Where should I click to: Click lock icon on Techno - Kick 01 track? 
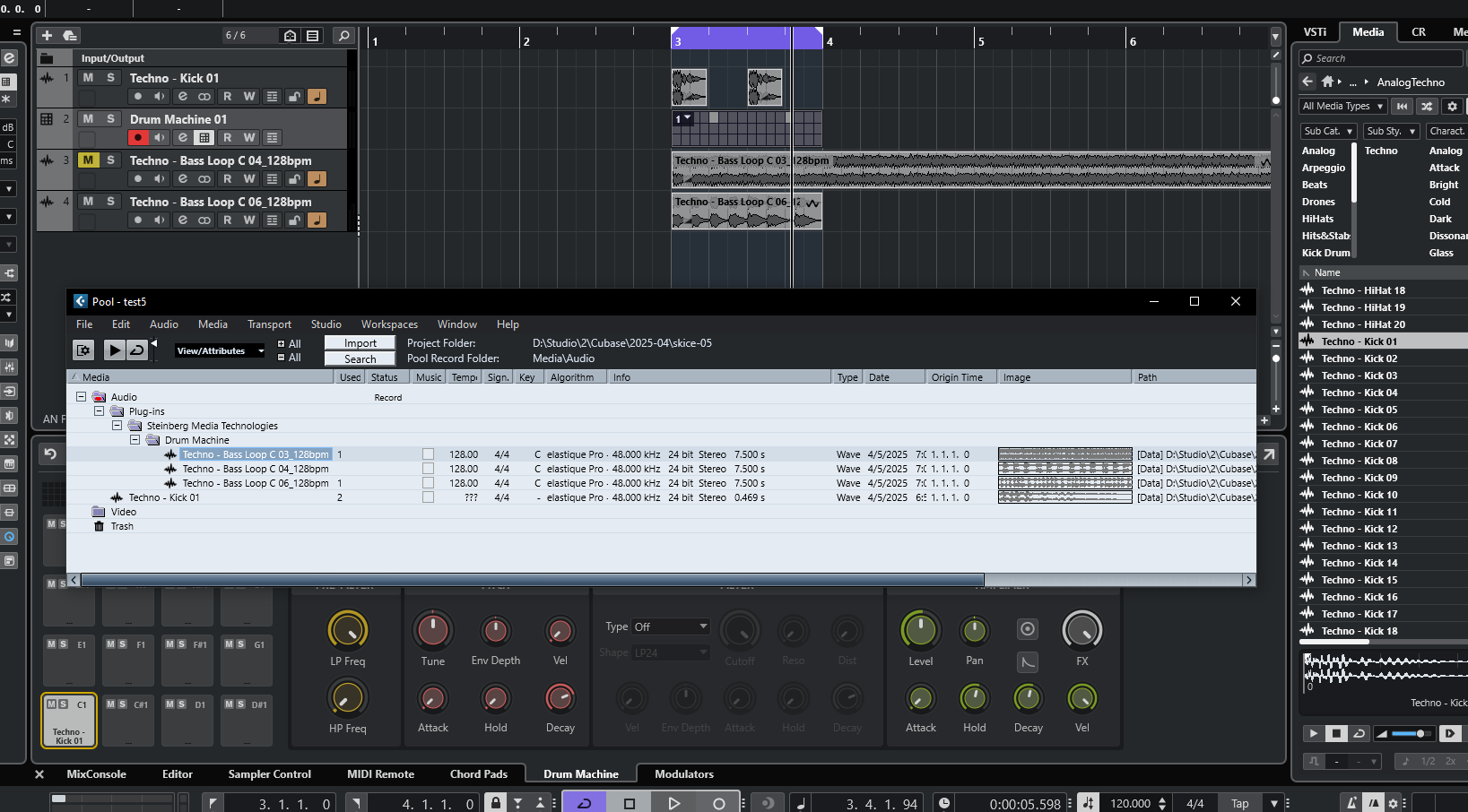pos(294,97)
